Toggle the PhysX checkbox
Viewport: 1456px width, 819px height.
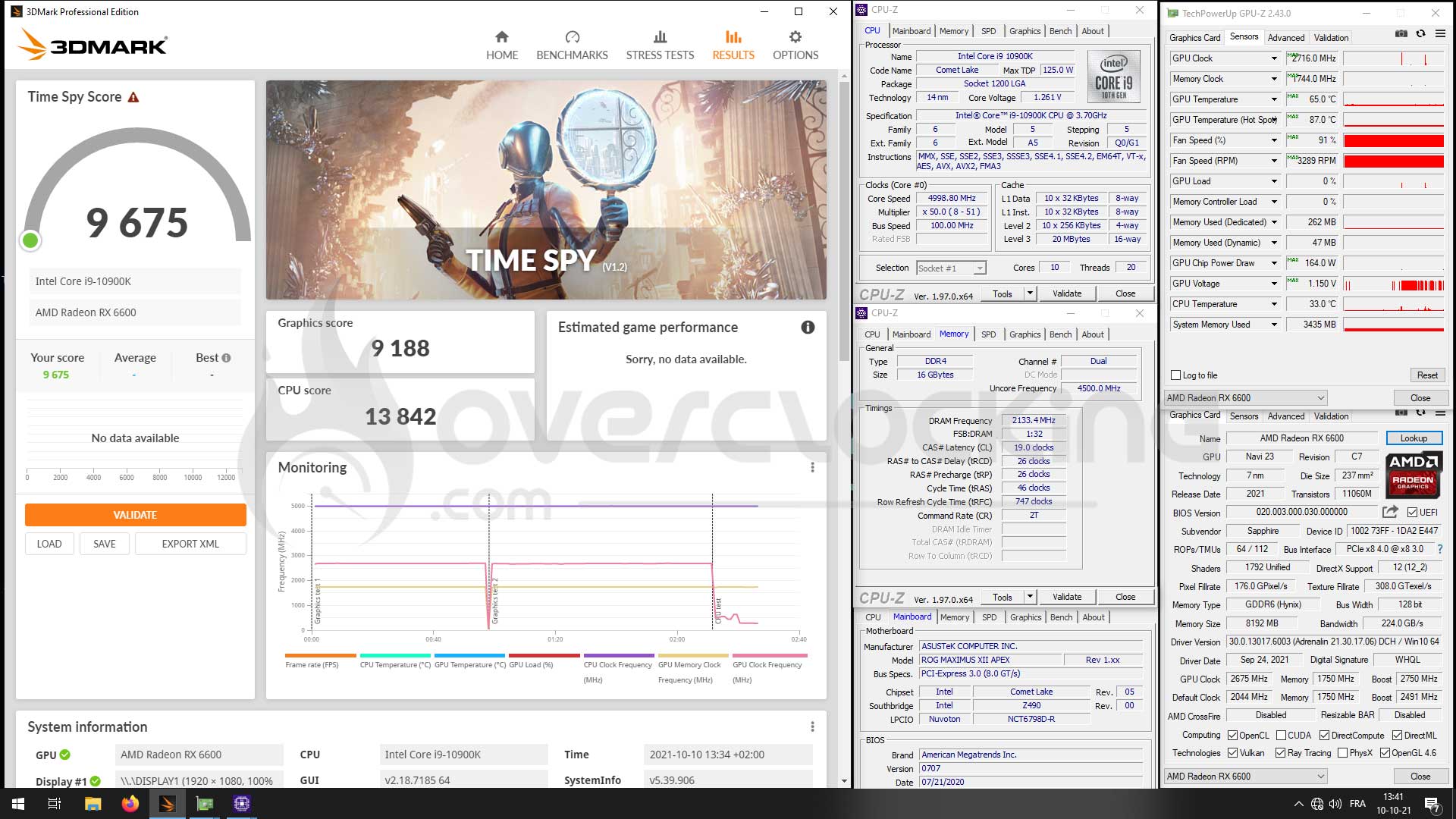tap(1343, 753)
